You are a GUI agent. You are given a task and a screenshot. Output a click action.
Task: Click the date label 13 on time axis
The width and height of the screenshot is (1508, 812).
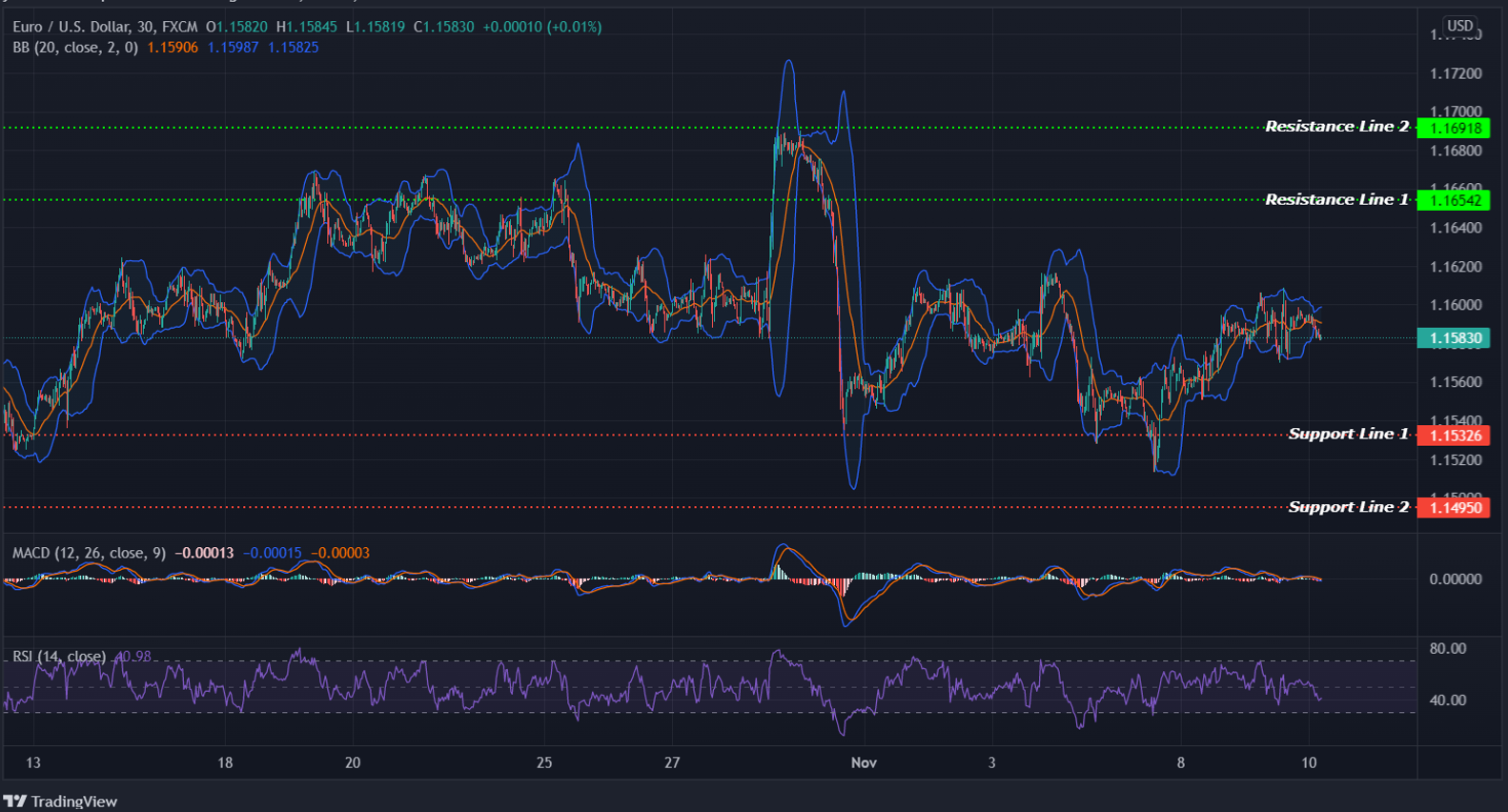pos(33,762)
